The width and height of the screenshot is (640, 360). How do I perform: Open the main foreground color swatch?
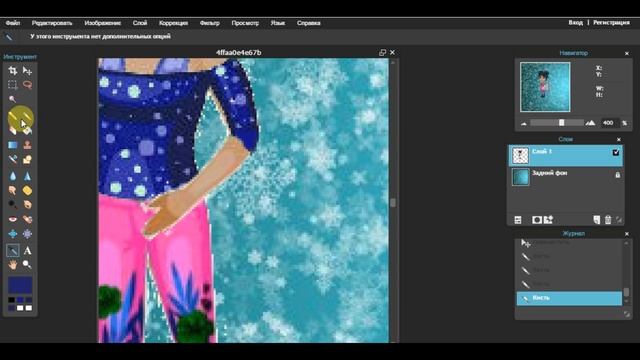(x=20, y=284)
